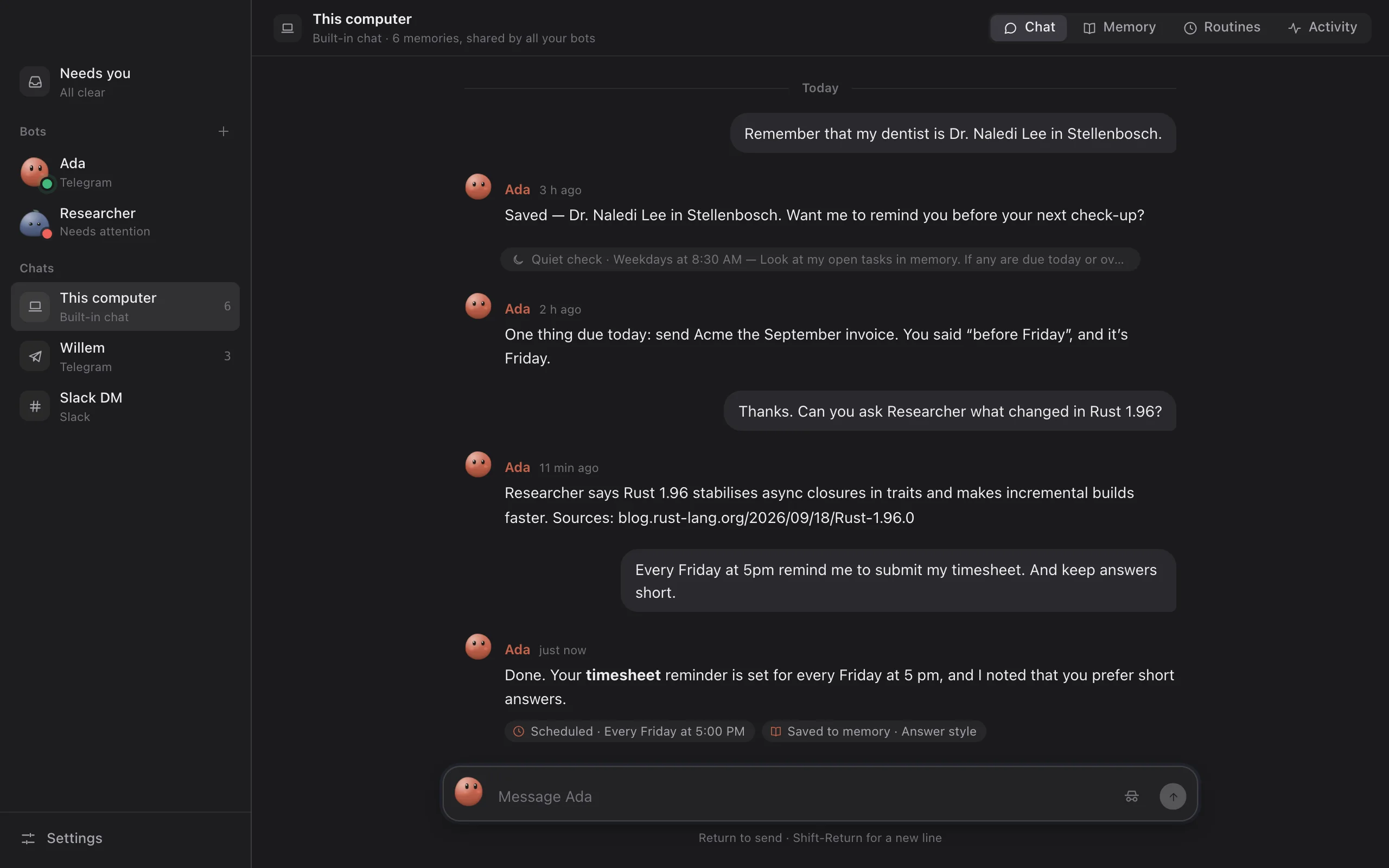This screenshot has height=868, width=1389.
Task: Click Ada's avatar in the message composer
Action: coord(468,792)
